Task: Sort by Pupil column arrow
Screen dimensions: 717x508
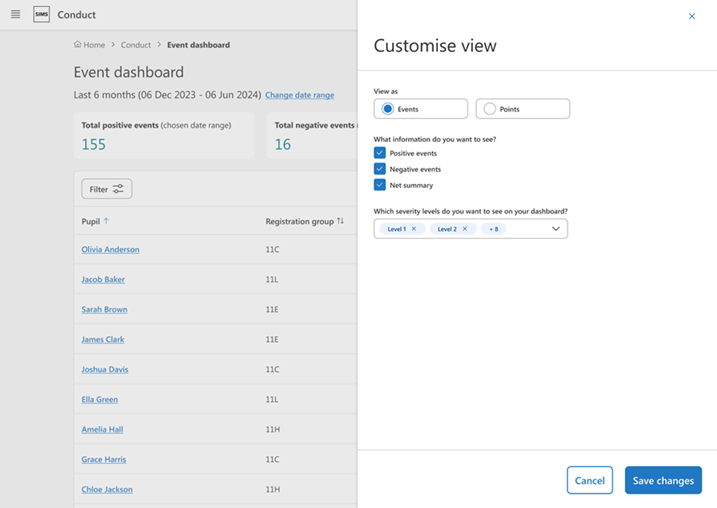Action: coord(107,221)
